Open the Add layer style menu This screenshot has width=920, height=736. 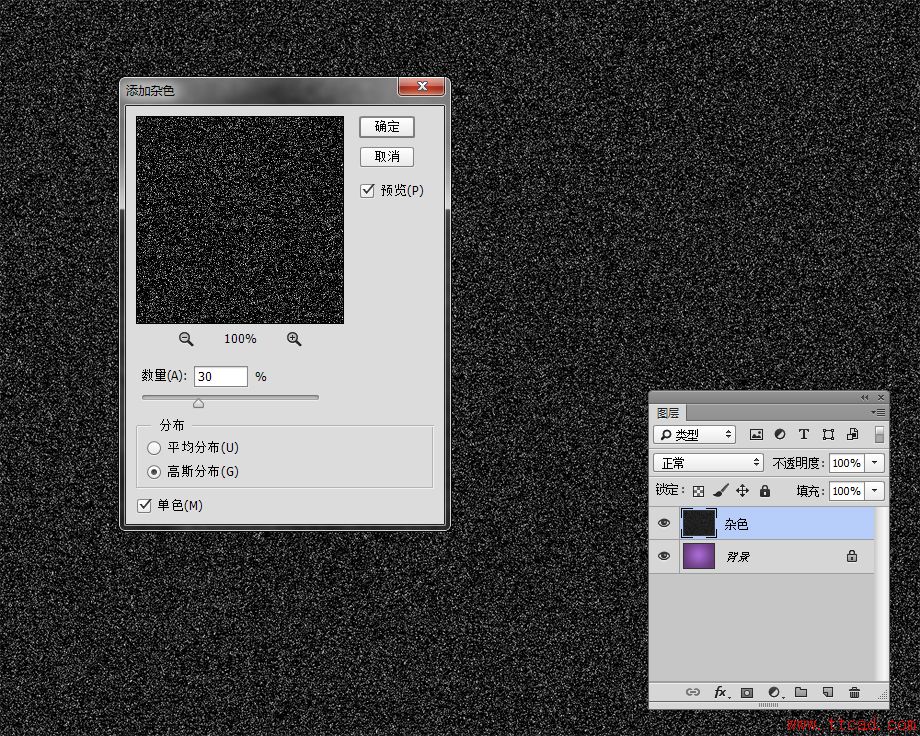point(722,692)
